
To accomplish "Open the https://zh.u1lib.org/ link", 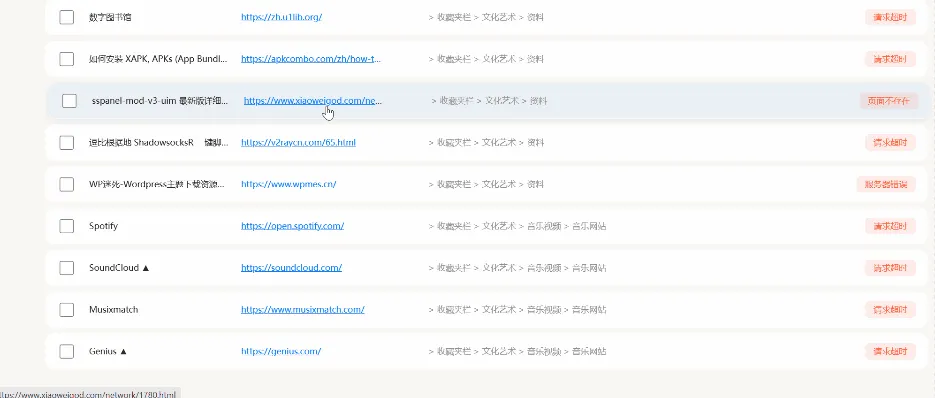I will pos(281,17).
